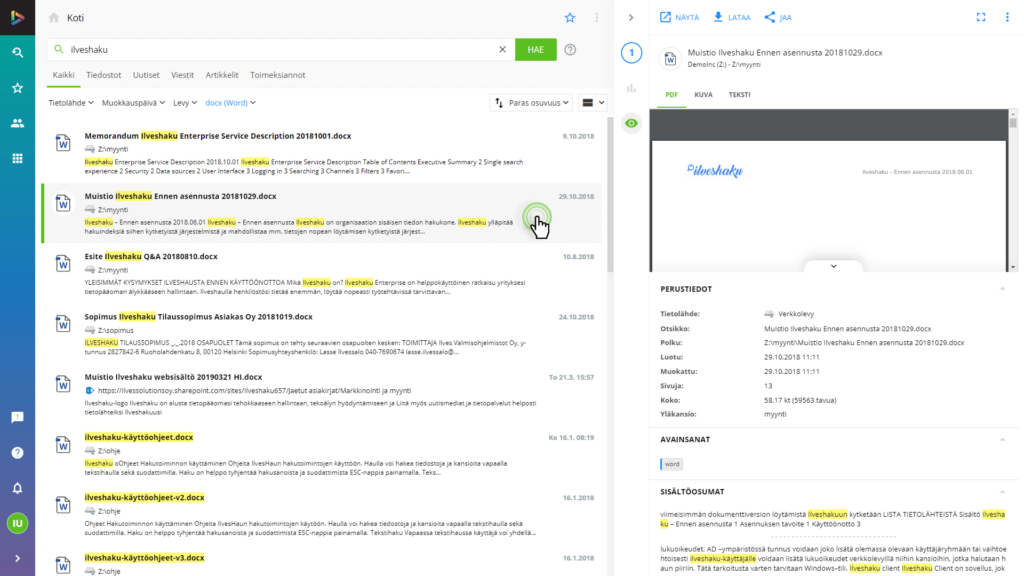Click the SharePoint URL under websisältö result
This screenshot has width=1024, height=576.
point(254,391)
